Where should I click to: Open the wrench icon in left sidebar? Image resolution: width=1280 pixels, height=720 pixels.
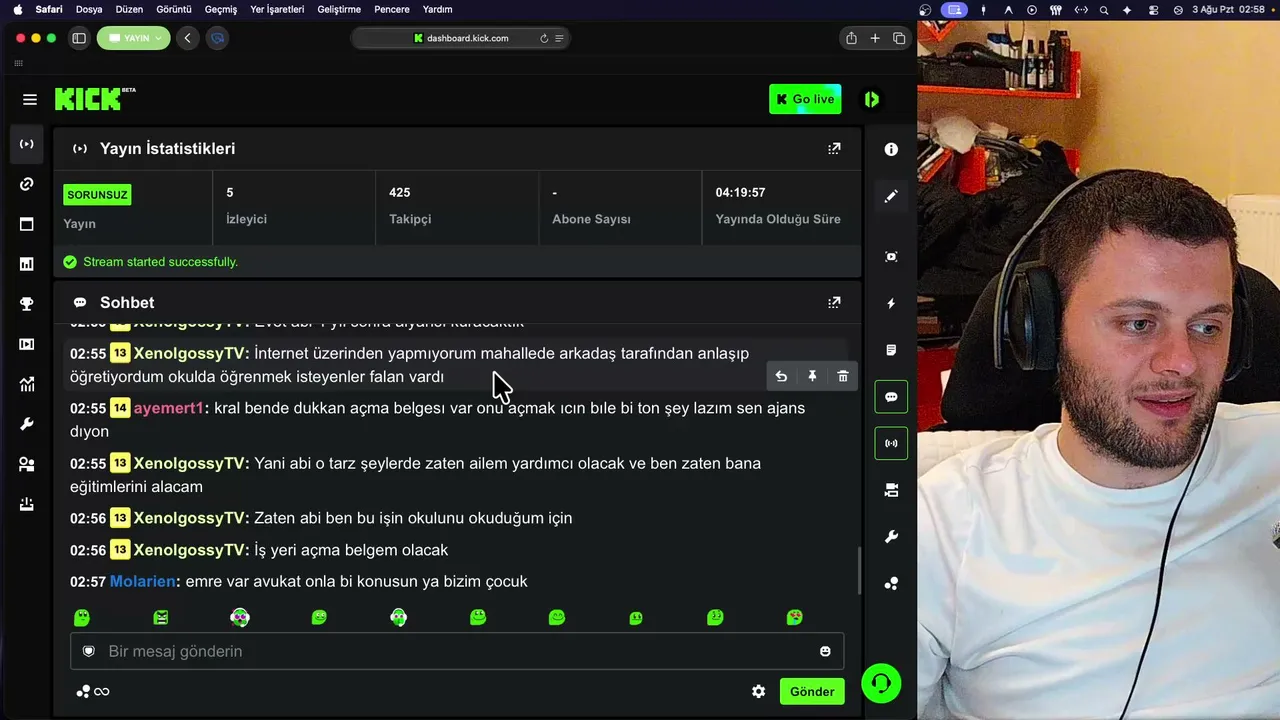[27, 424]
